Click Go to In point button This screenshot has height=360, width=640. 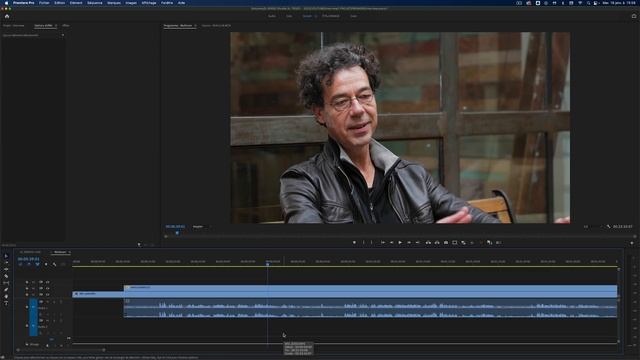pos(382,242)
